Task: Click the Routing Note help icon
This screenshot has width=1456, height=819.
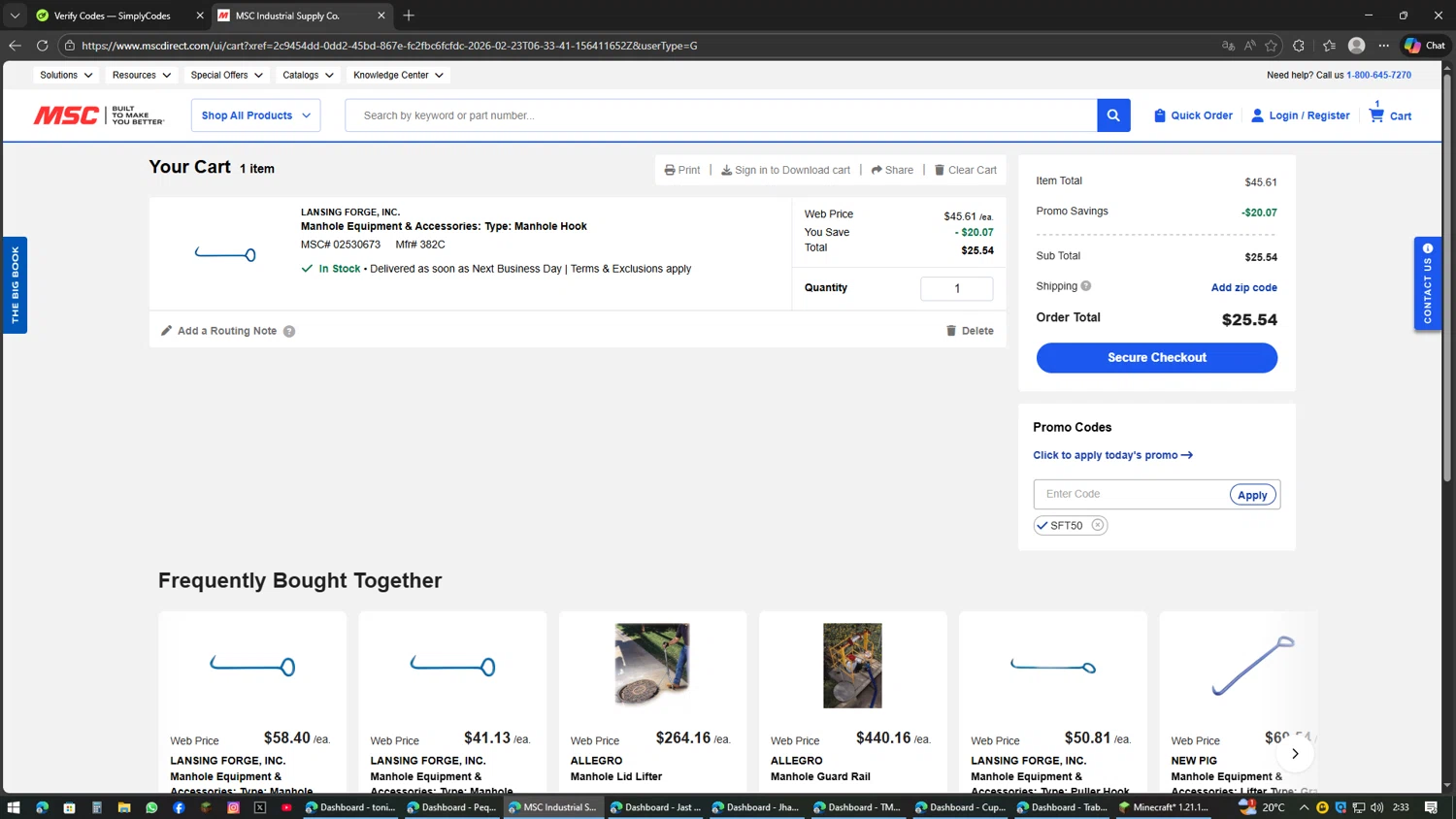Action: tap(289, 332)
